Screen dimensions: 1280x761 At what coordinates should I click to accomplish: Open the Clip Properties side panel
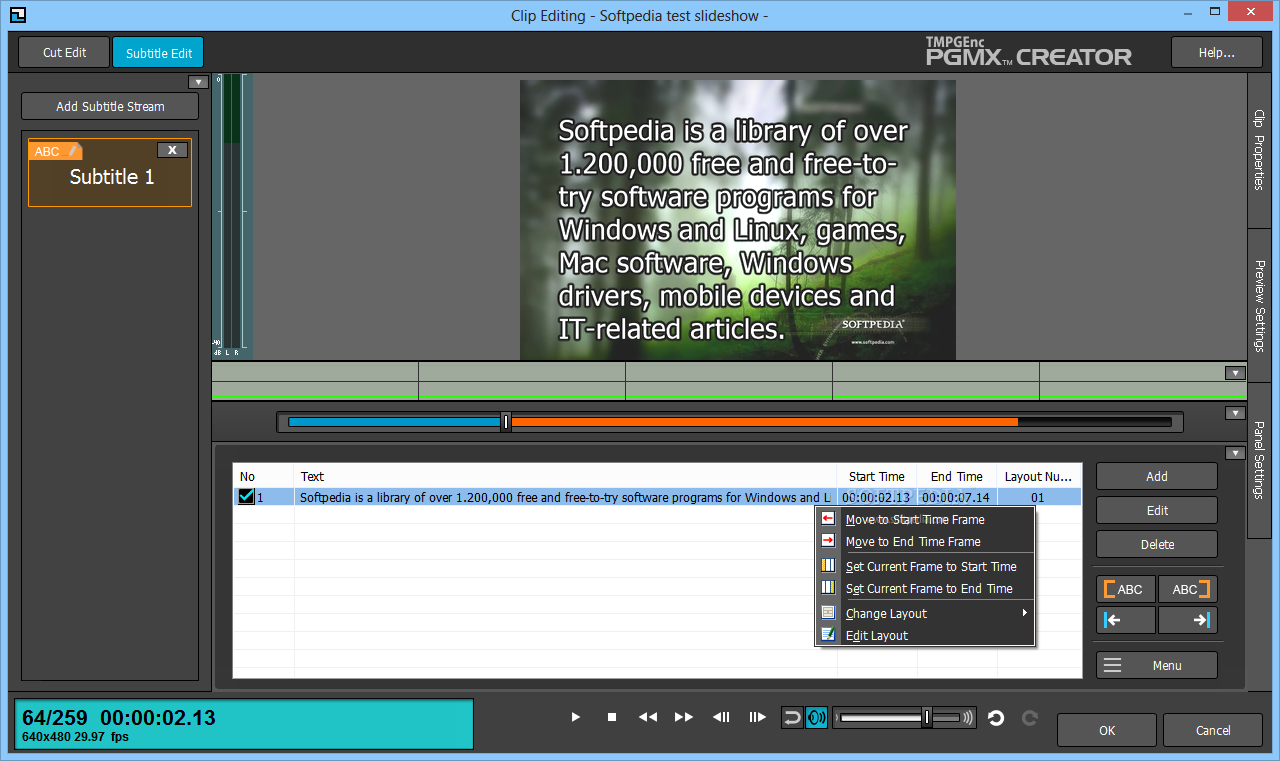point(1260,150)
